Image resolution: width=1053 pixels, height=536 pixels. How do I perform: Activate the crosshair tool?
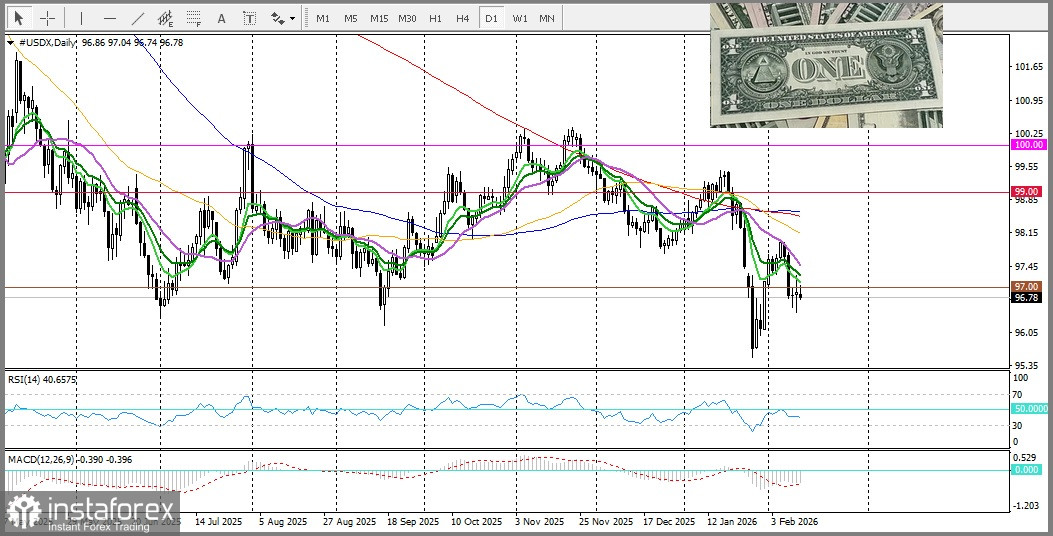pyautogui.click(x=47, y=18)
